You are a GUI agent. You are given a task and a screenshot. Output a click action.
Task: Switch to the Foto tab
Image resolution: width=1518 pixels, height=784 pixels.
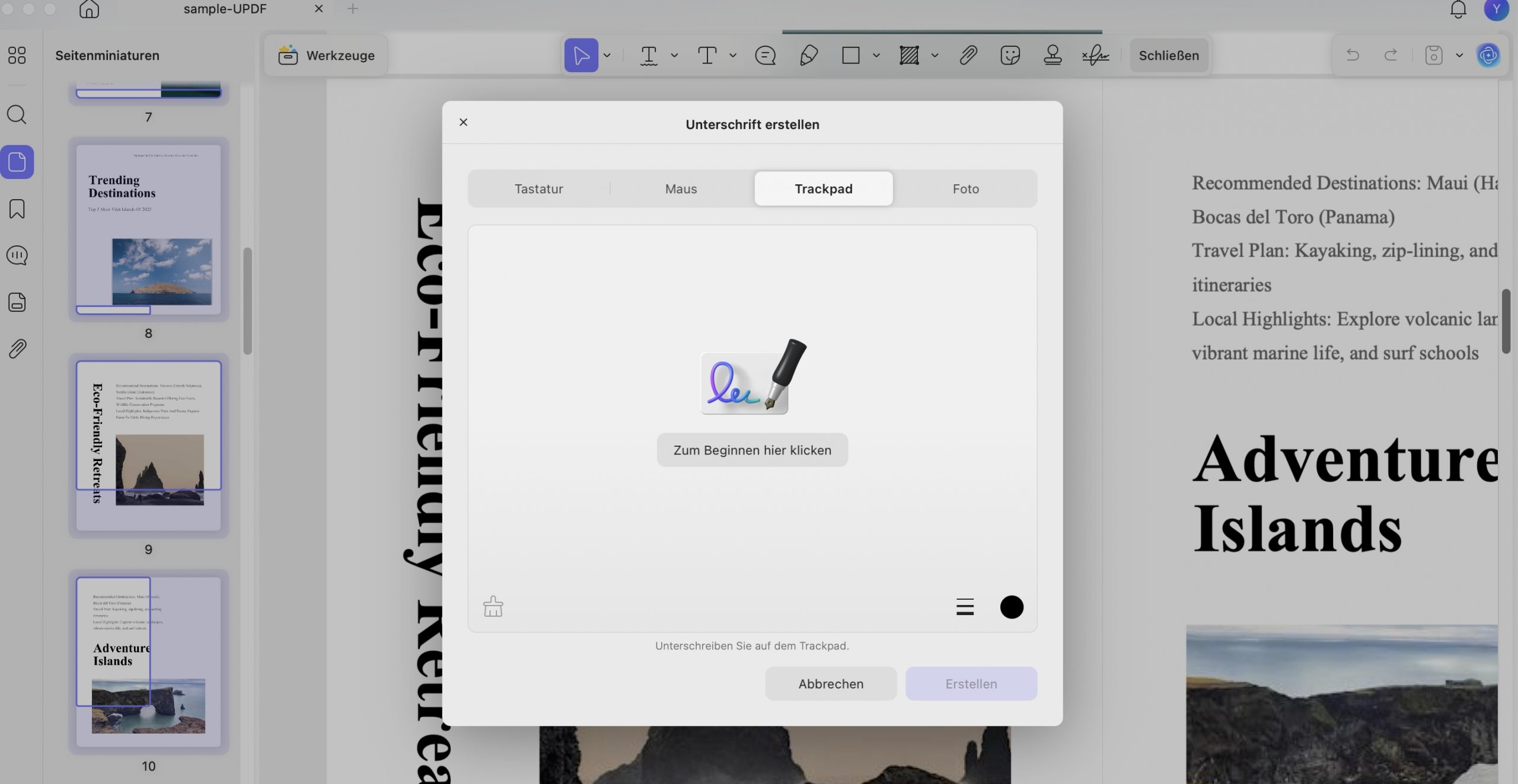coord(965,188)
